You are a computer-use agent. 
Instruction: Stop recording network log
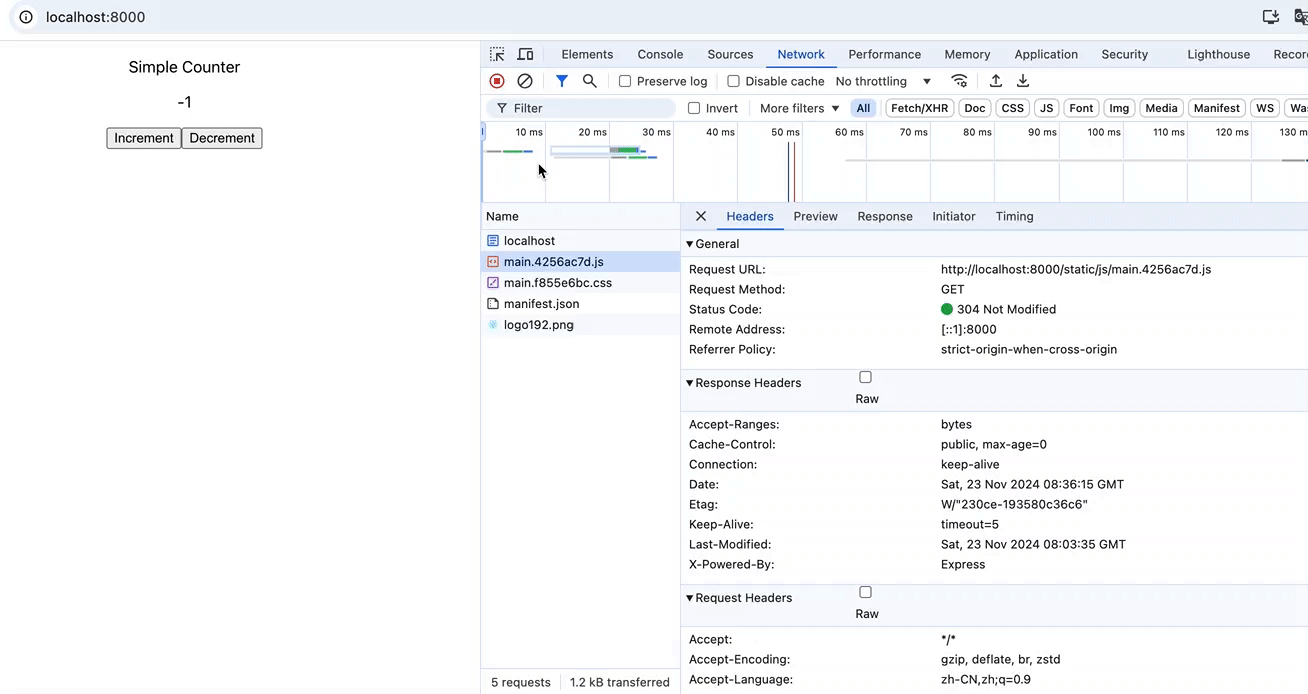pyautogui.click(x=497, y=81)
